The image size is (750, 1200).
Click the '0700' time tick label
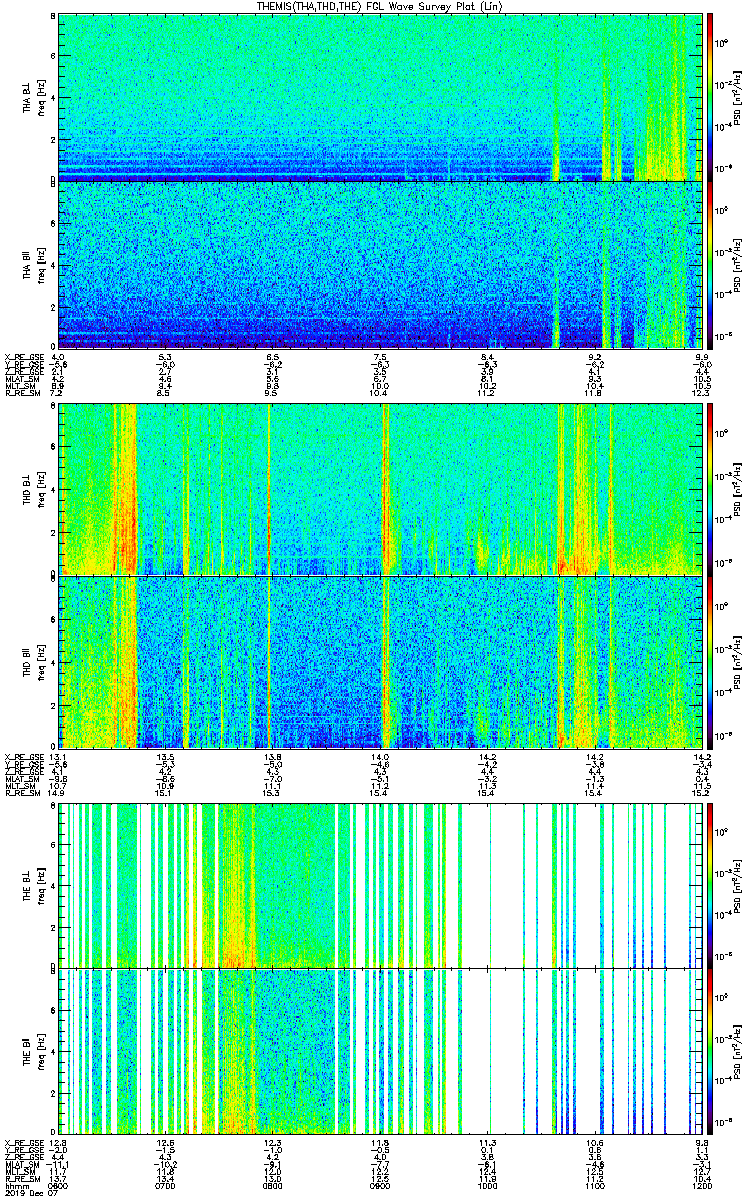point(165,1185)
